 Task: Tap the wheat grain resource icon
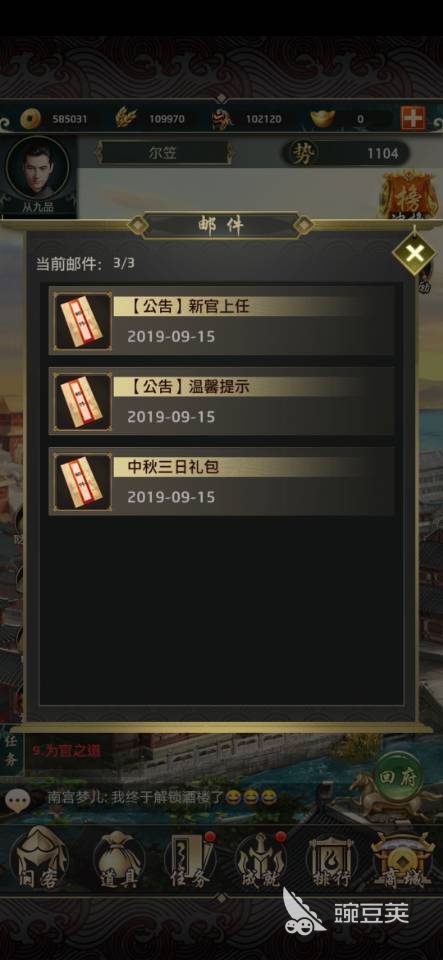(x=126, y=118)
